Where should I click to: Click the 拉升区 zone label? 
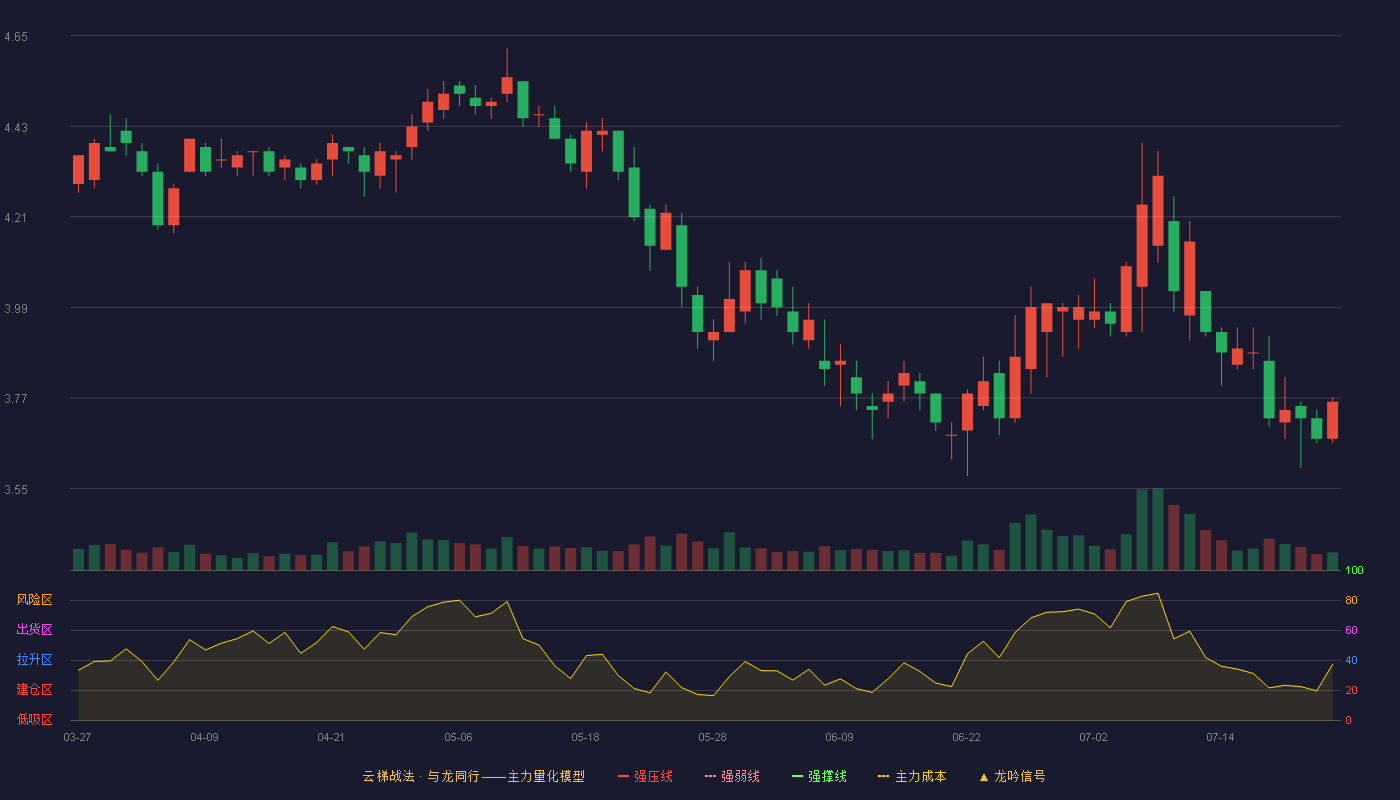coord(34,660)
